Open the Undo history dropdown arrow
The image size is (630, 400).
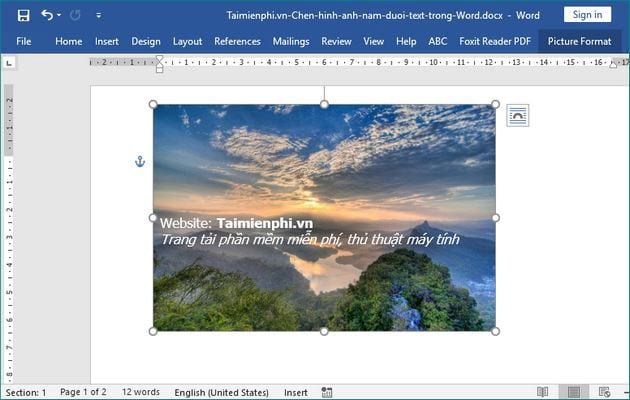tap(59, 15)
